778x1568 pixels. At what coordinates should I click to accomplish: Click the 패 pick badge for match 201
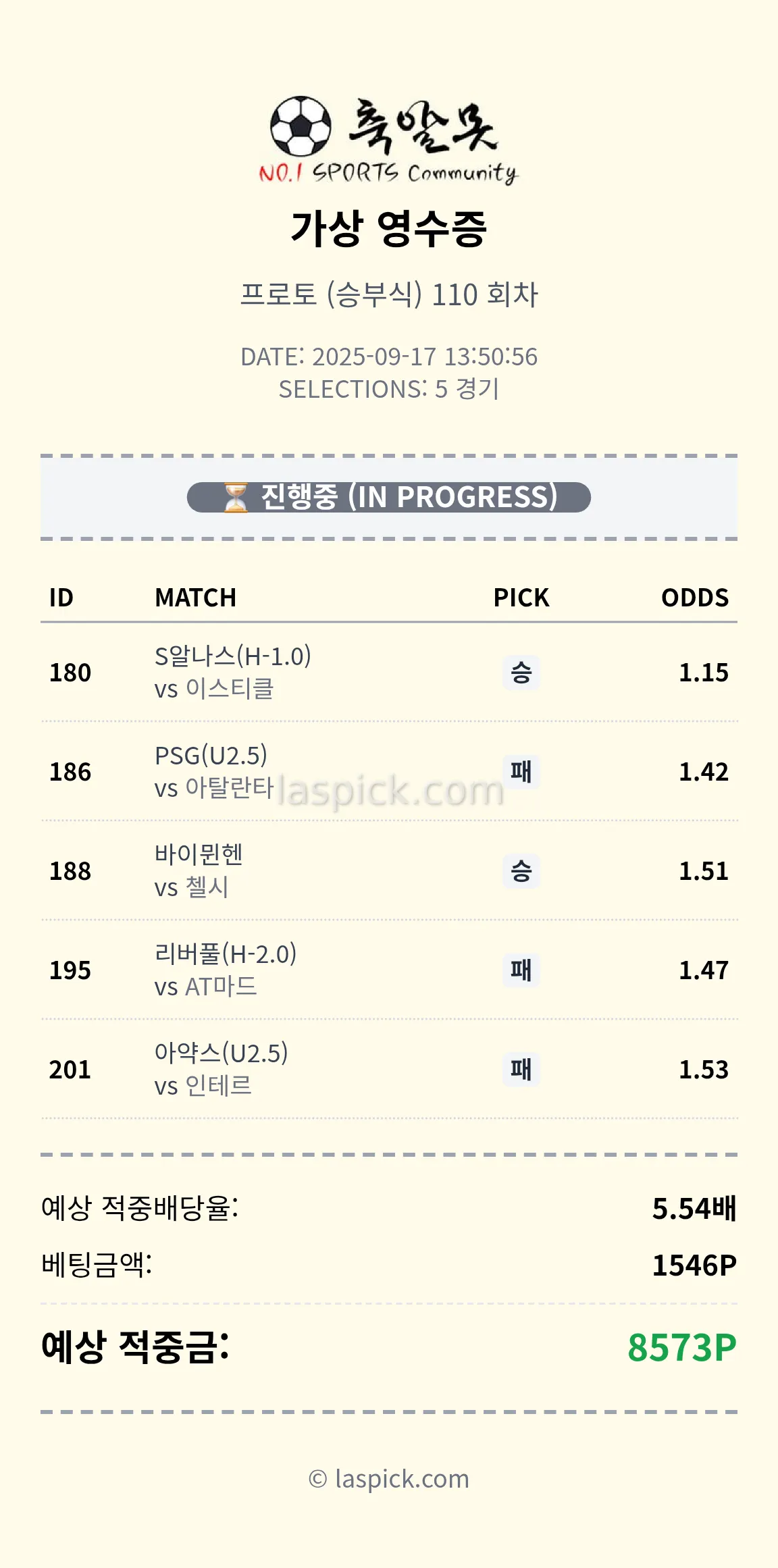point(521,1070)
